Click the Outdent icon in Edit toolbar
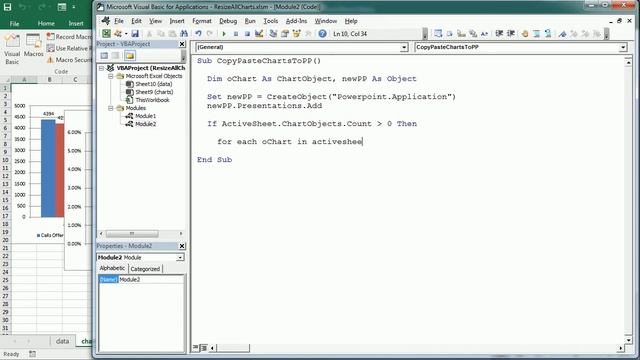The height and width of the screenshot is (360, 640). (x=511, y=34)
